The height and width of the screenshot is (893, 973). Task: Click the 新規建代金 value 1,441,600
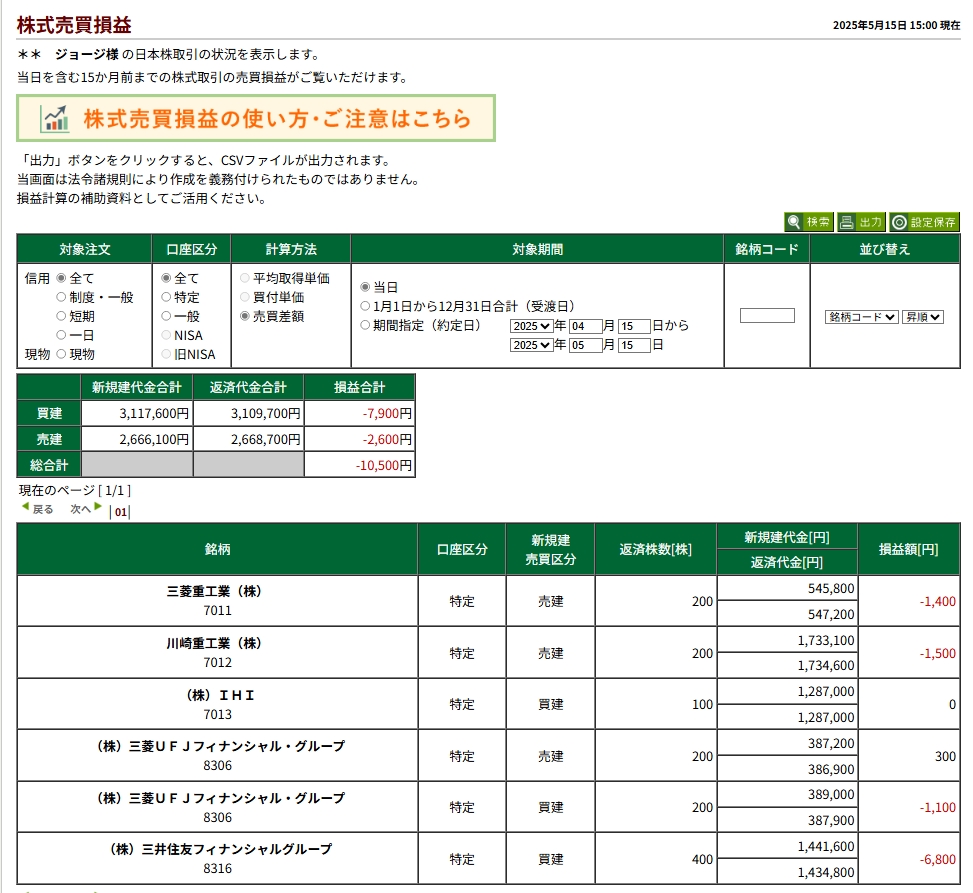click(x=826, y=846)
